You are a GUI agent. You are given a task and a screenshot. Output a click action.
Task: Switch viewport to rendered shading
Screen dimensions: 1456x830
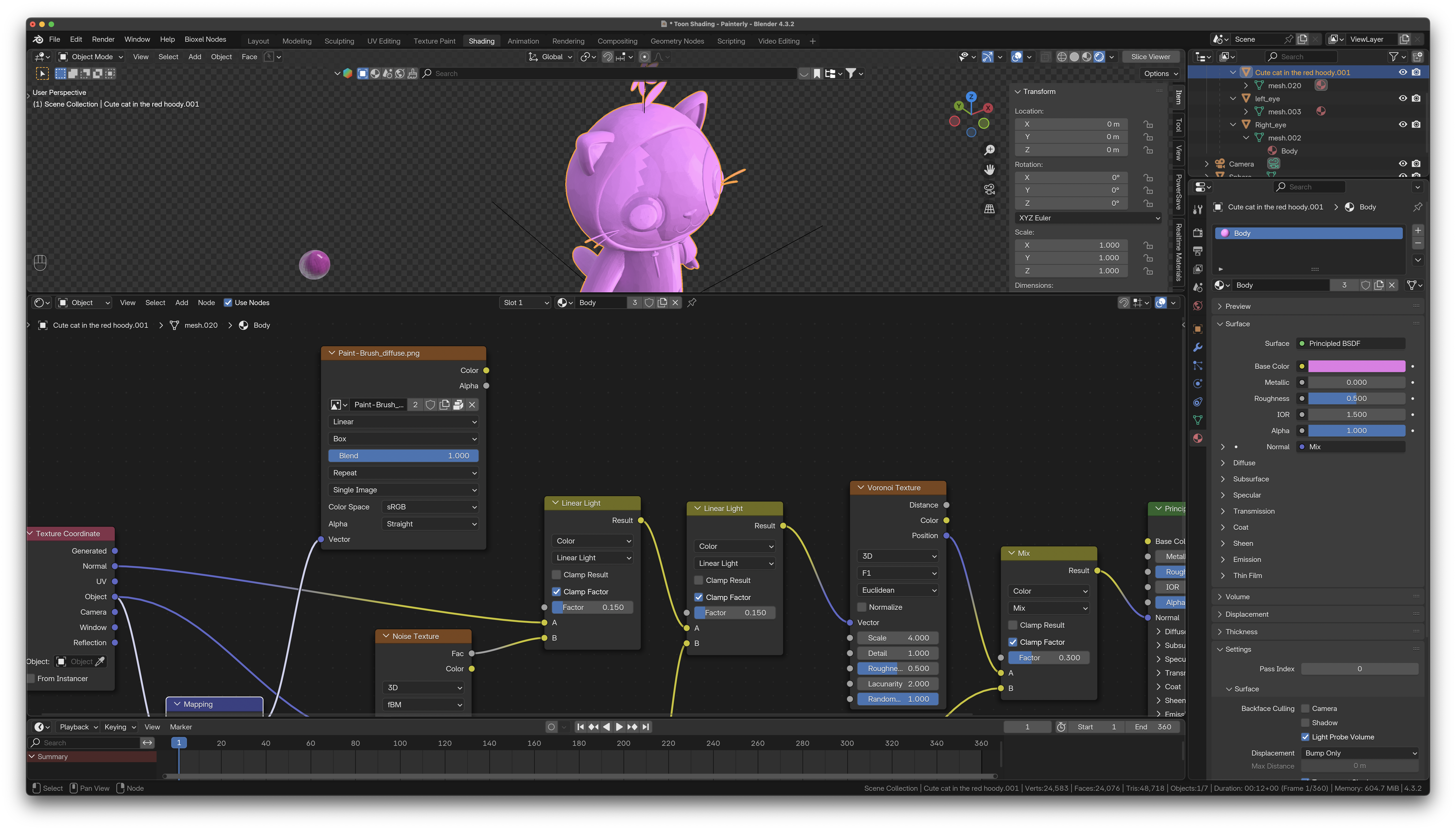(1100, 57)
